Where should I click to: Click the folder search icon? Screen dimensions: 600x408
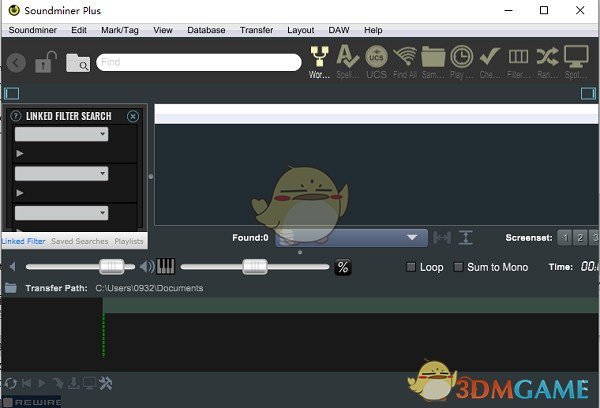(78, 63)
